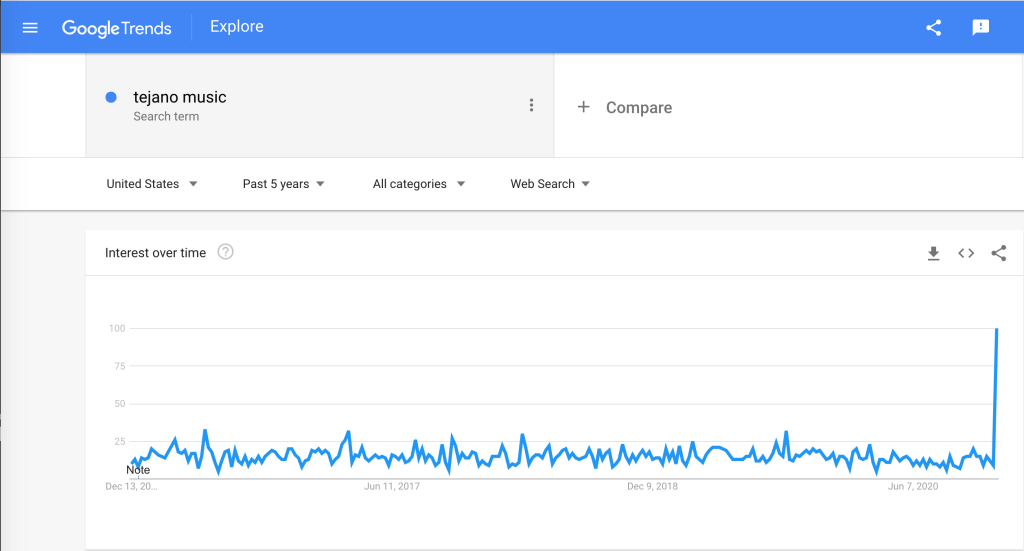This screenshot has width=1024, height=551.
Task: Click the Note marker on the chart
Action: pyautogui.click(x=138, y=470)
